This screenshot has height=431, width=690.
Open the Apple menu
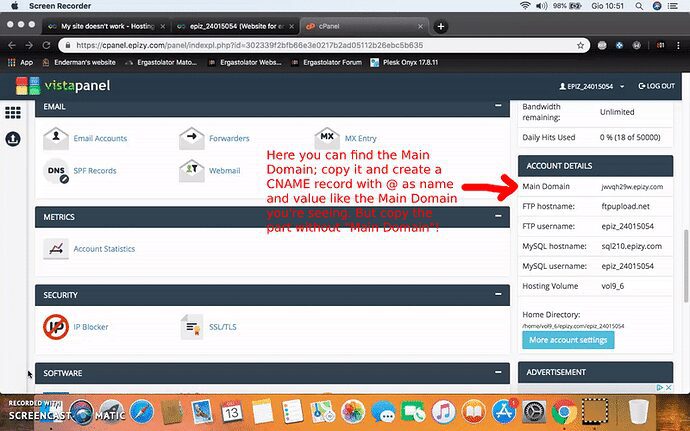(15, 6)
